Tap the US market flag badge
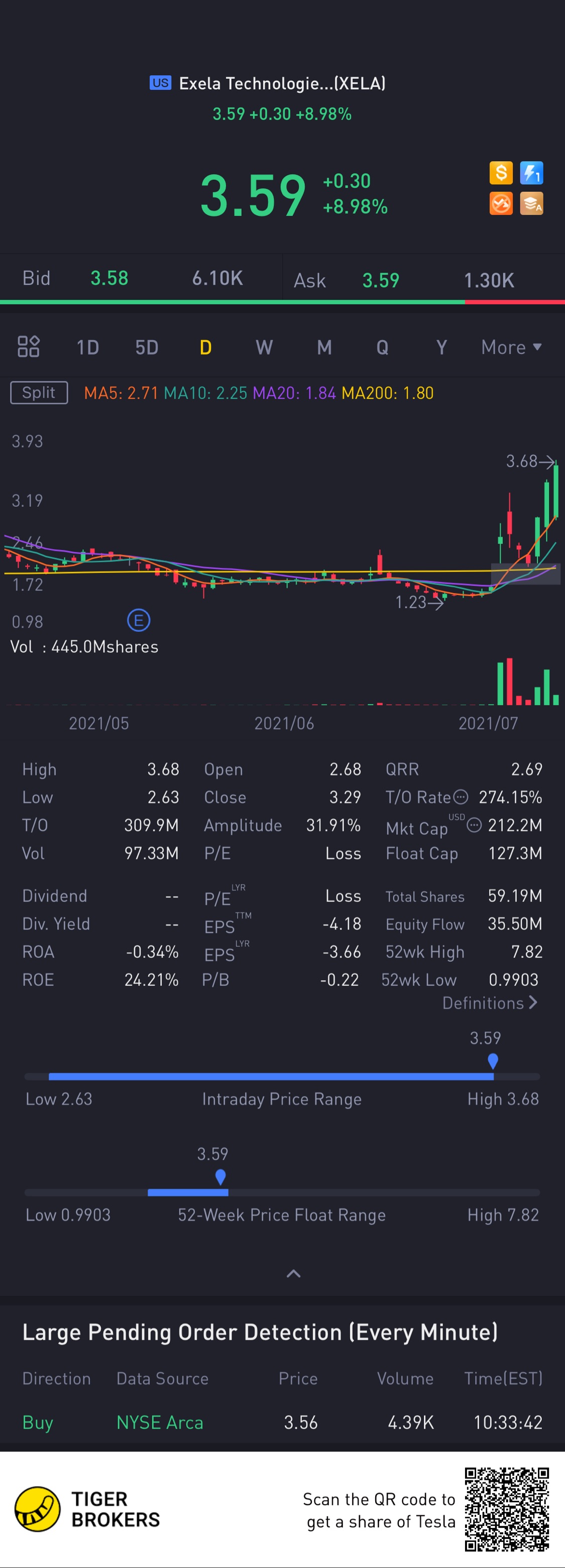 tap(160, 83)
